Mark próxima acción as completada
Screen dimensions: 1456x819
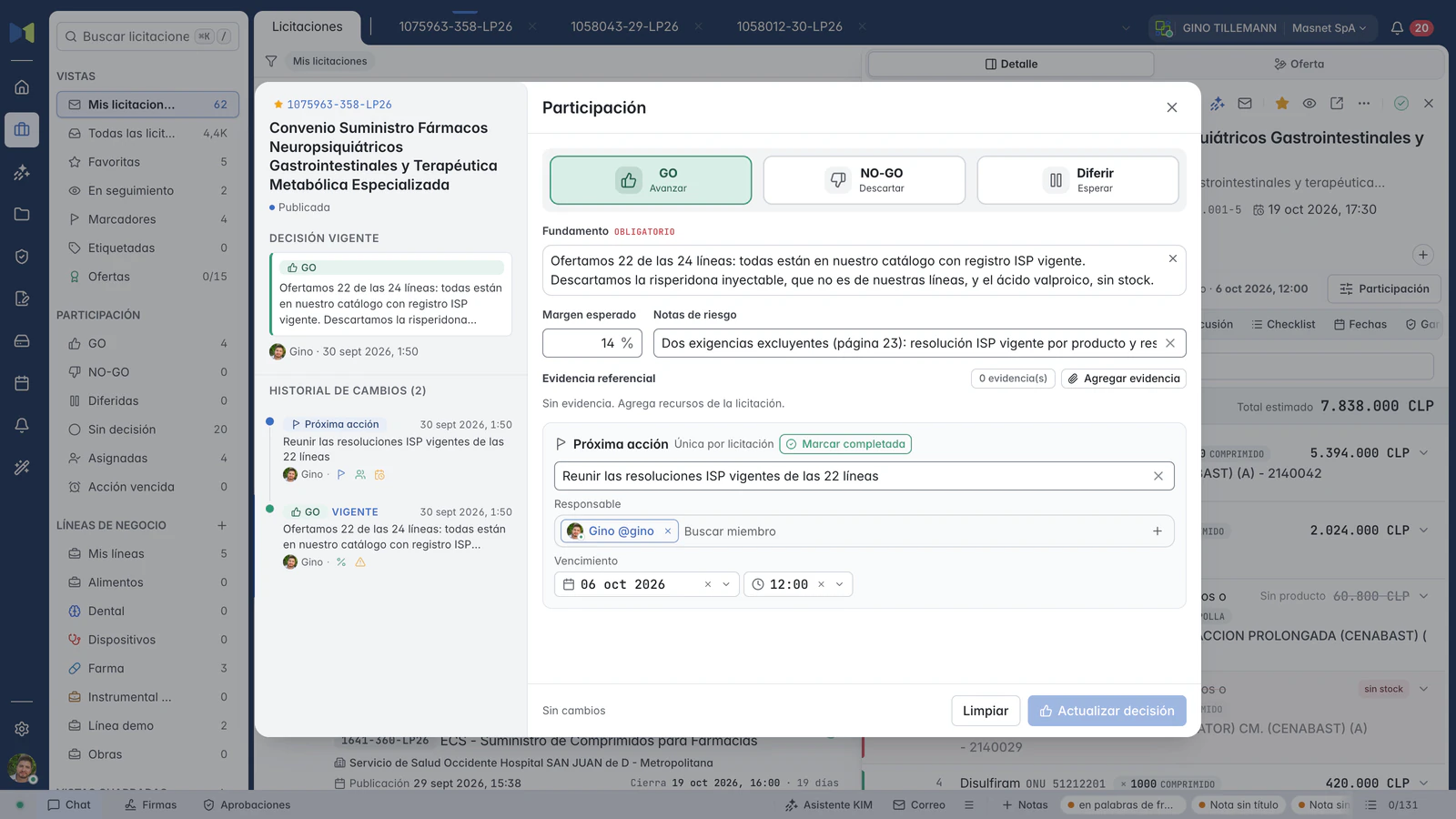[845, 444]
